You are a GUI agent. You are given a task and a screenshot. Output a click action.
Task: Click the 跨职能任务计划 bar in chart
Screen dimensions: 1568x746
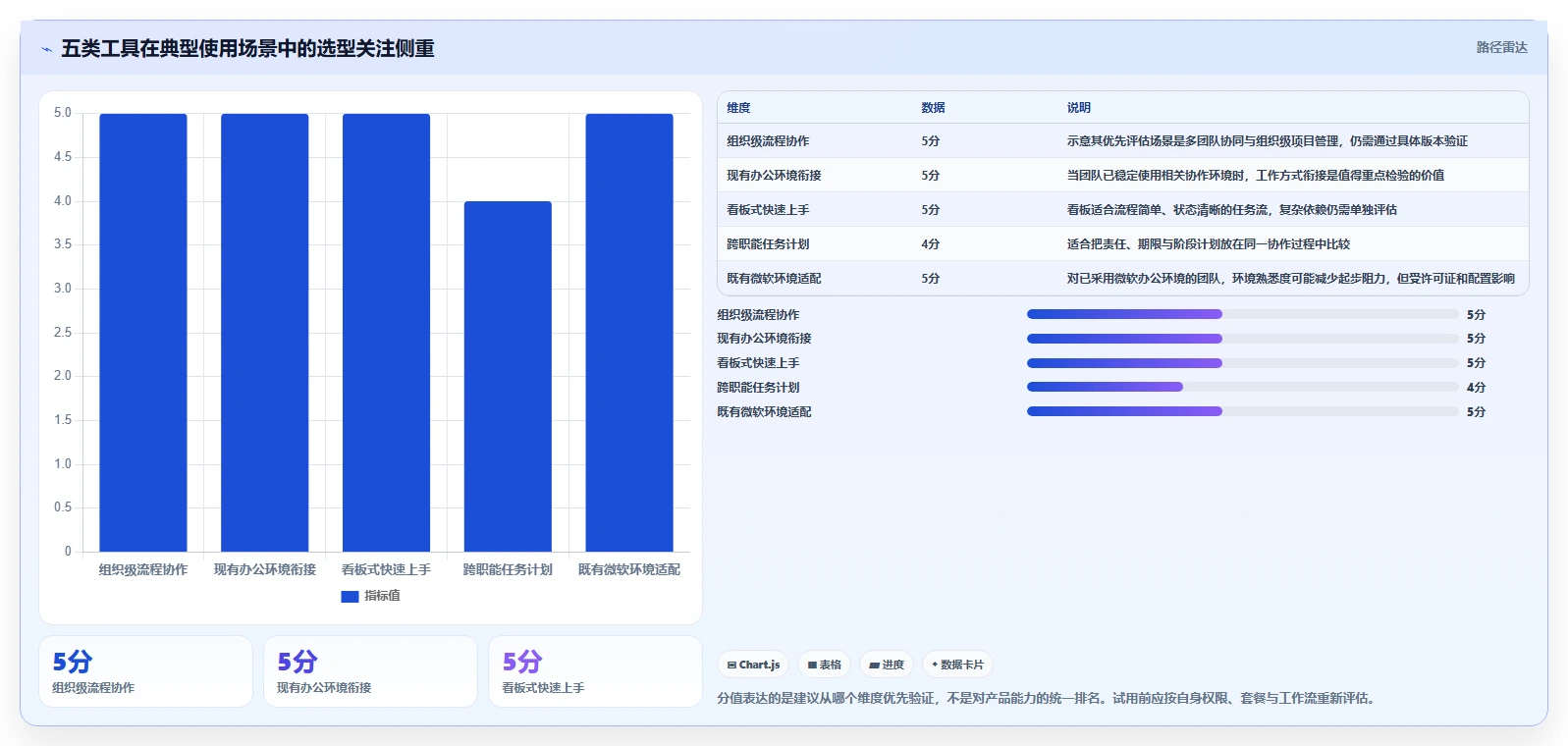tap(508, 376)
